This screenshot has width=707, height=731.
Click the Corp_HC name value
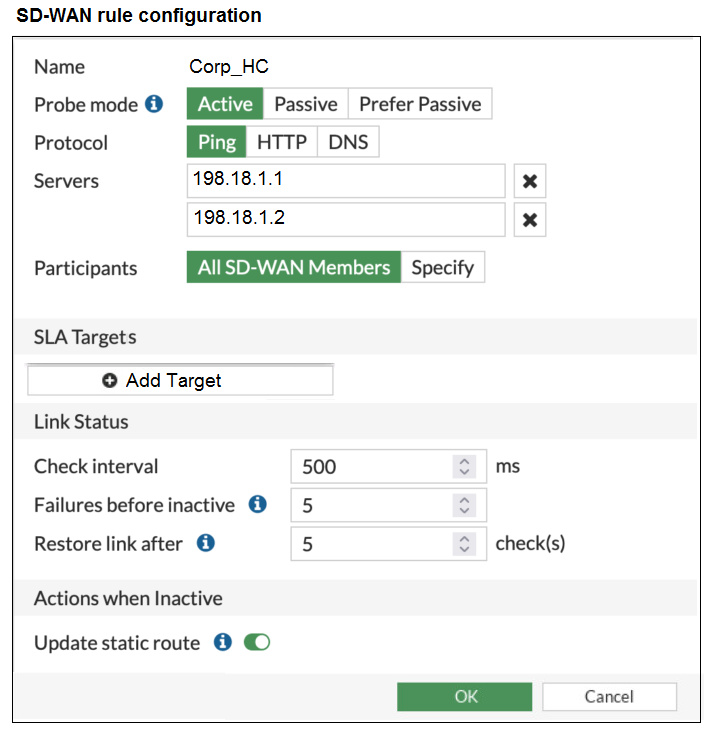(x=229, y=67)
